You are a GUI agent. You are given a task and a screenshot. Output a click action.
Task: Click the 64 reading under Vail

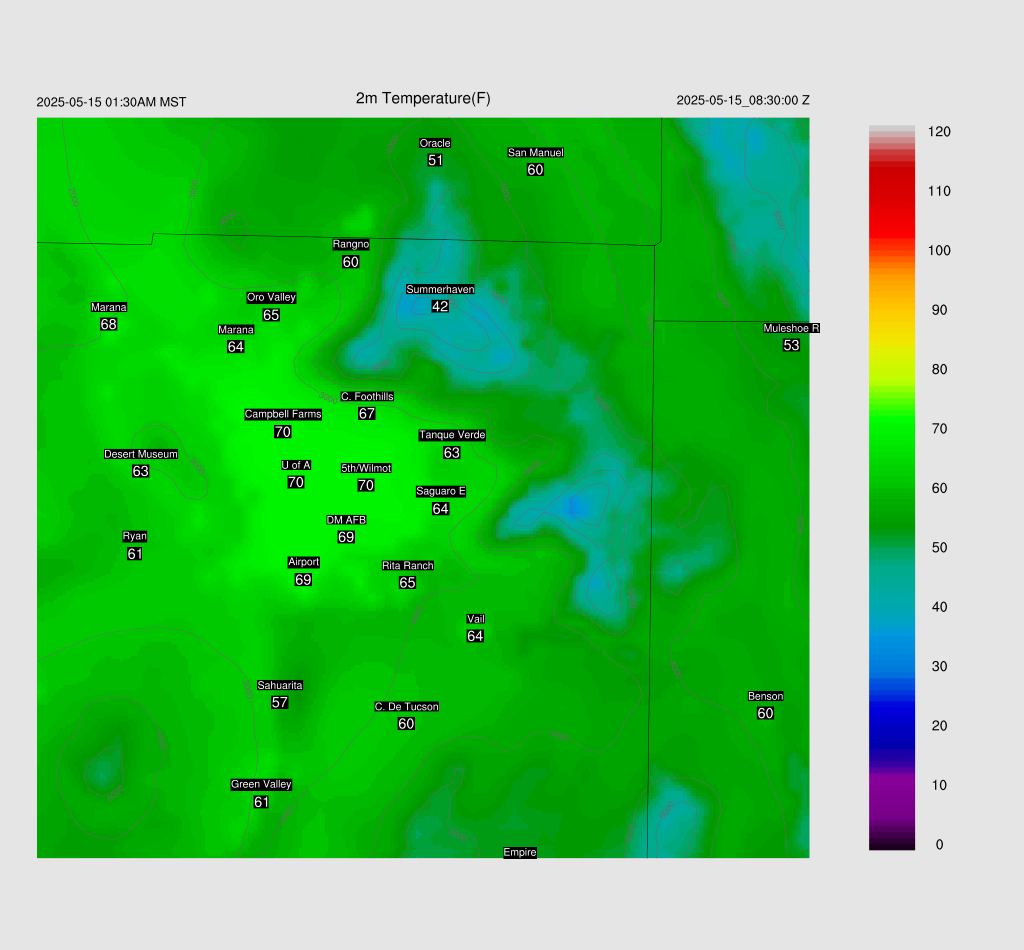[x=475, y=637]
